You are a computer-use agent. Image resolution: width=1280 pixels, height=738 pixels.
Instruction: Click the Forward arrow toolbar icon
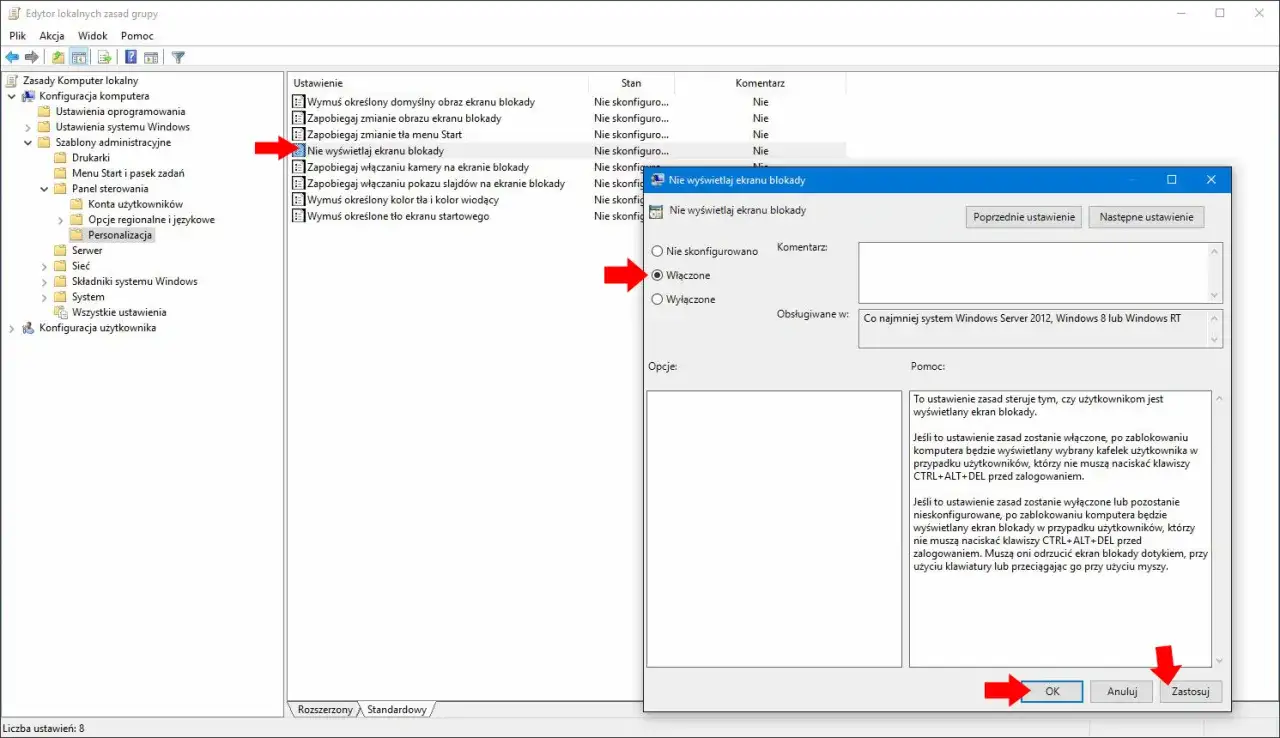[32, 57]
